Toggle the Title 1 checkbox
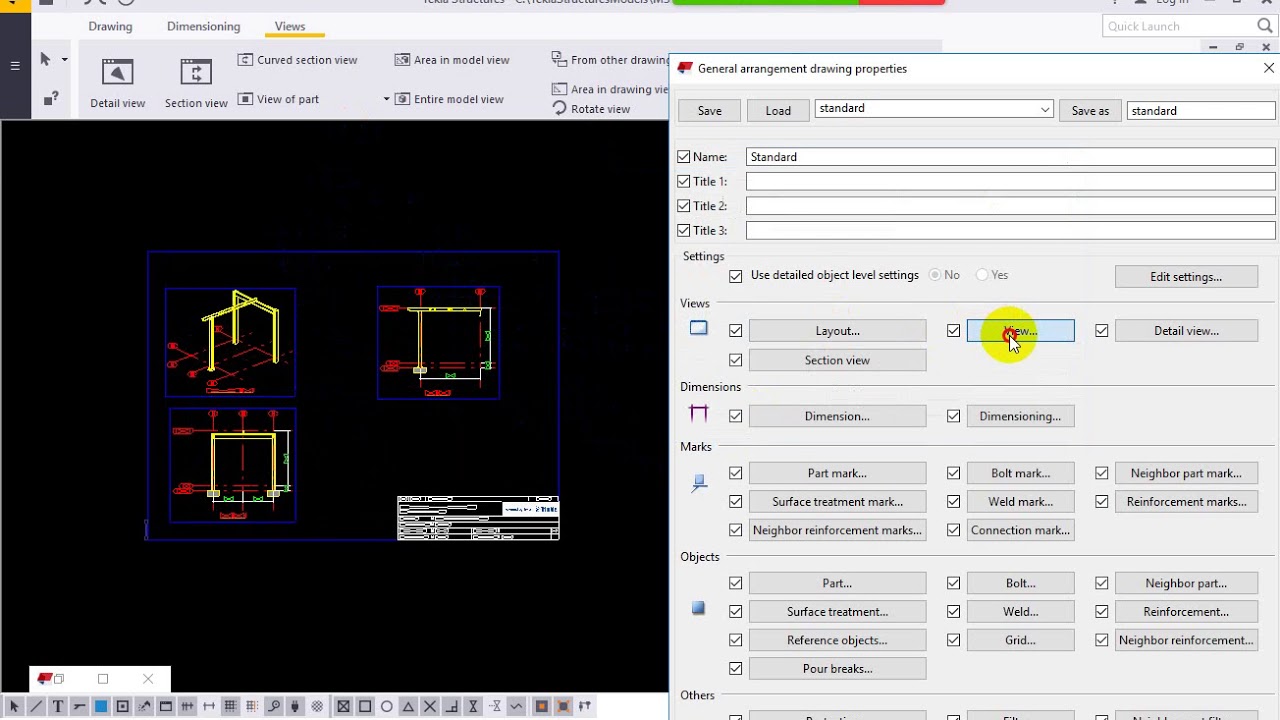Screen dimensions: 1280x720 (684, 181)
